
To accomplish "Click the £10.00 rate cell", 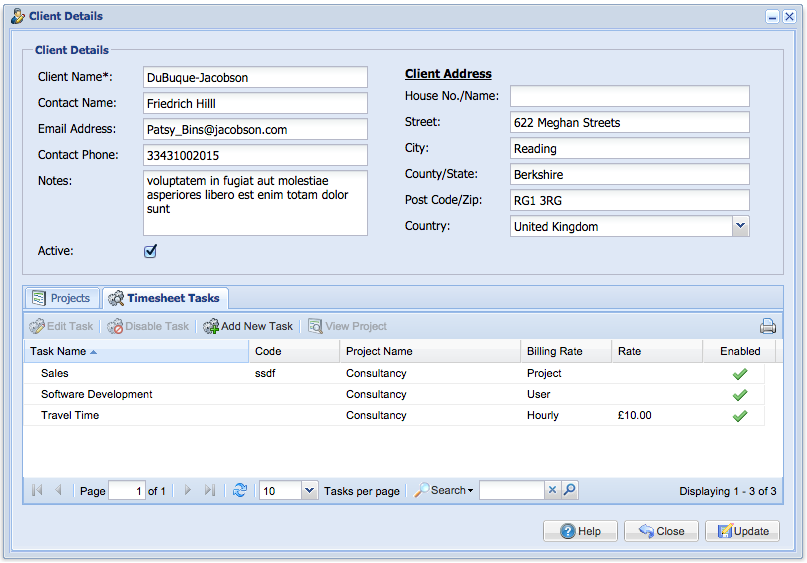I will 635,415.
